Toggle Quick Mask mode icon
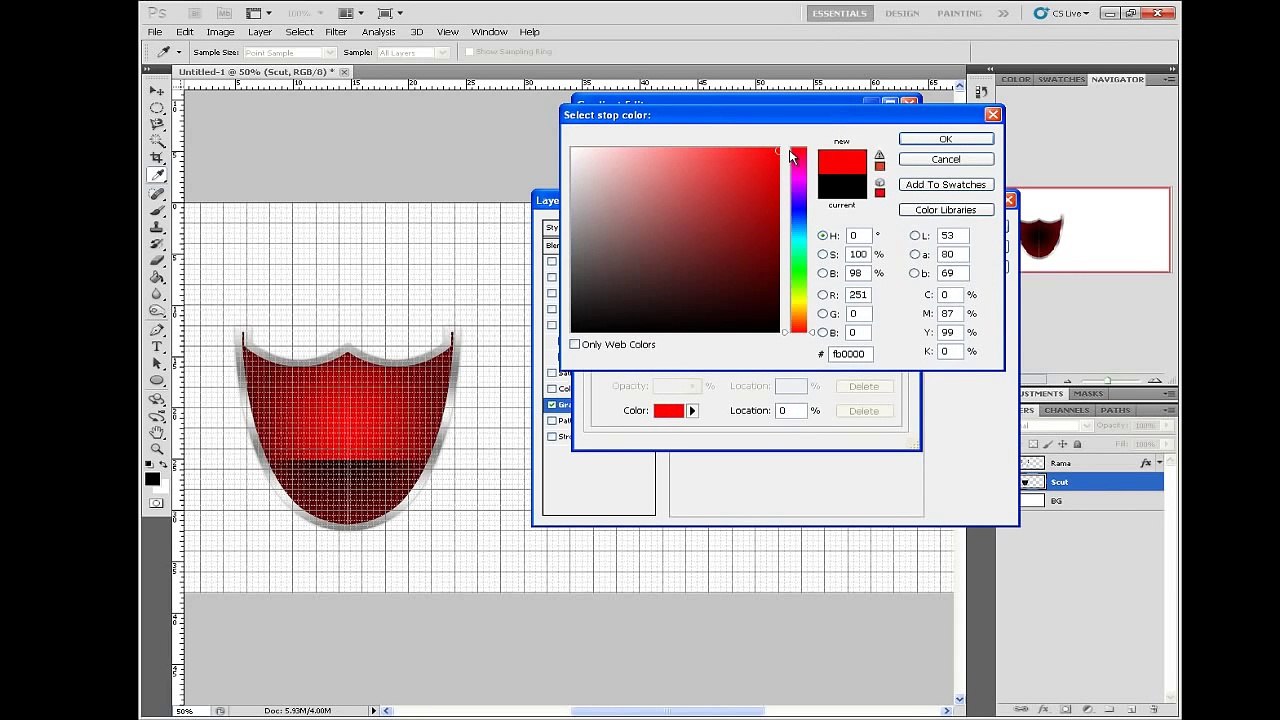The width and height of the screenshot is (1280, 720). point(156,503)
